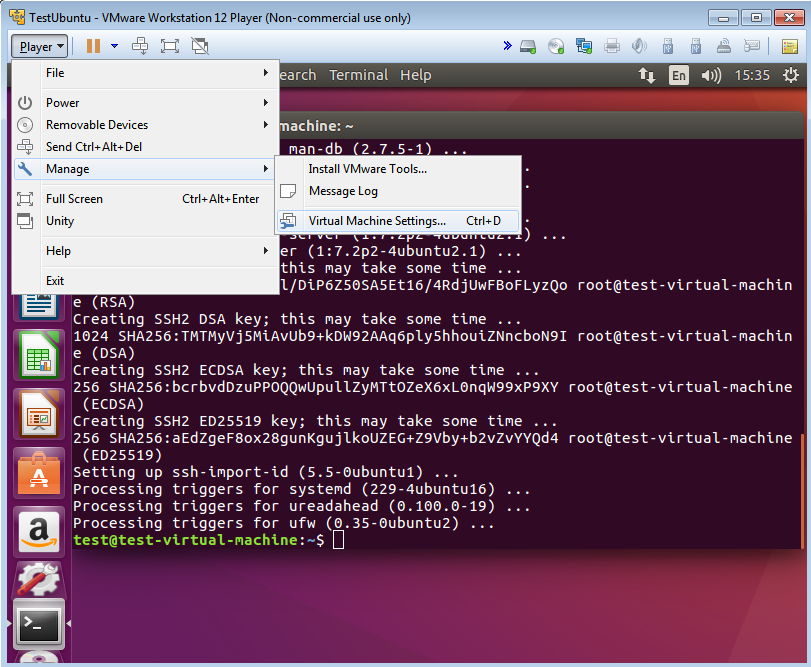Click the printer device icon
Image resolution: width=811 pixels, height=667 pixels.
click(x=612, y=46)
